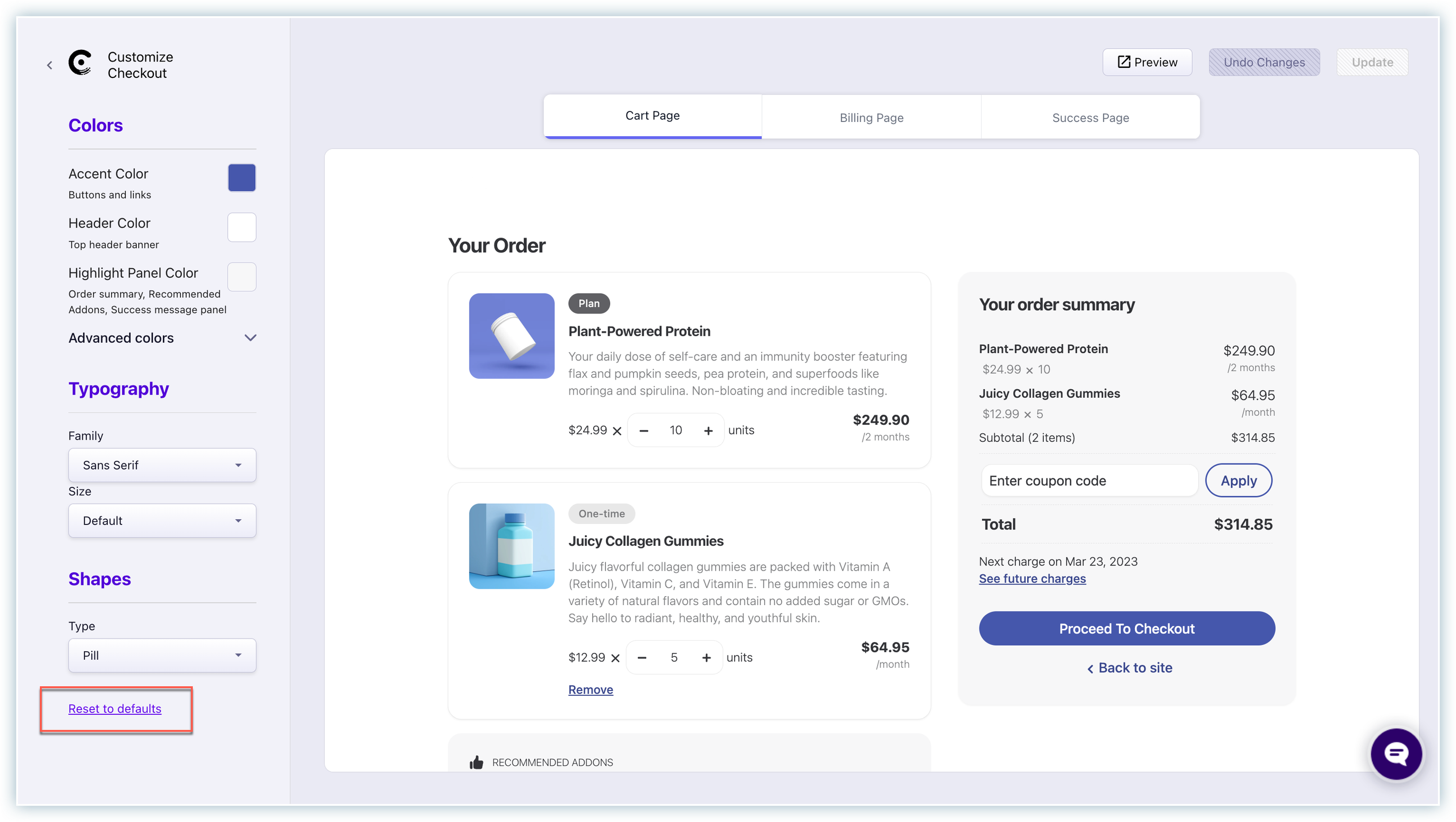Click the Preview button
The image size is (1456, 822).
(x=1147, y=62)
